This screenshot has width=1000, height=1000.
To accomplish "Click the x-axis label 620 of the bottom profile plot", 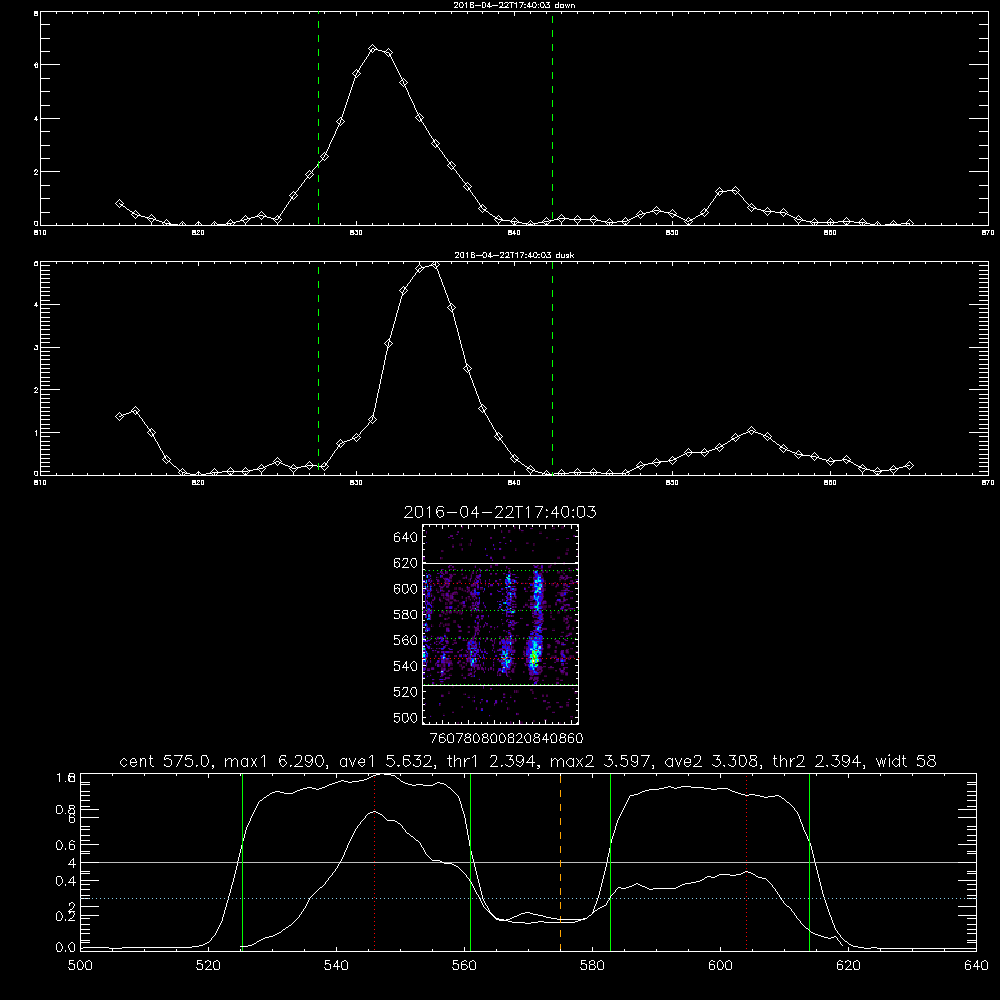I will (x=848, y=965).
